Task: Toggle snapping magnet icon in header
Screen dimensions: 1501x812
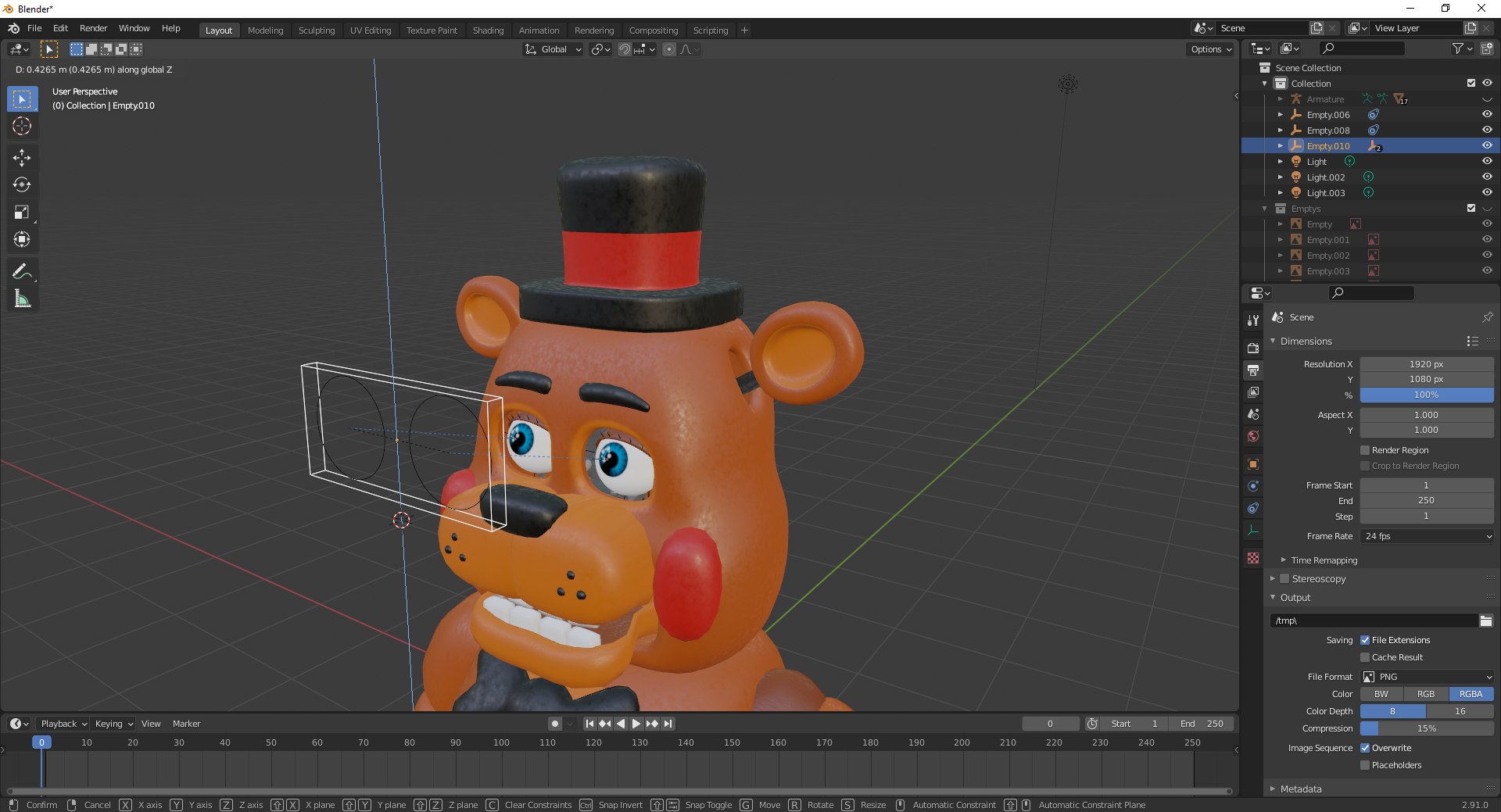Action: [x=624, y=49]
